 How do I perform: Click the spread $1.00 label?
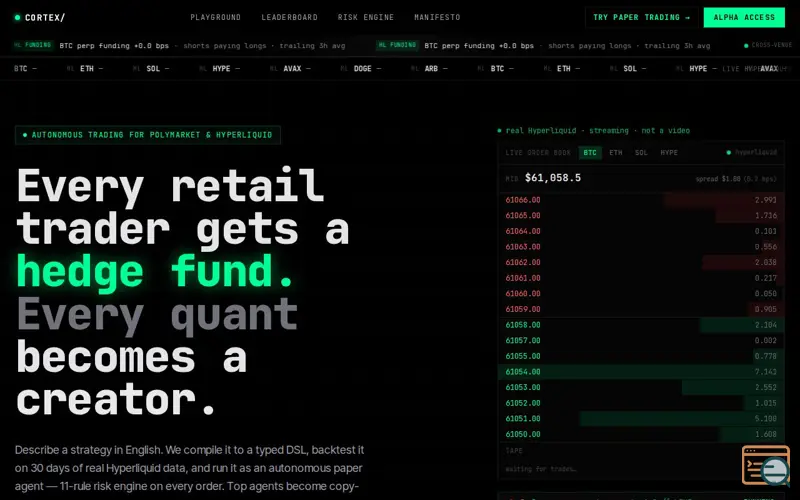coord(736,179)
